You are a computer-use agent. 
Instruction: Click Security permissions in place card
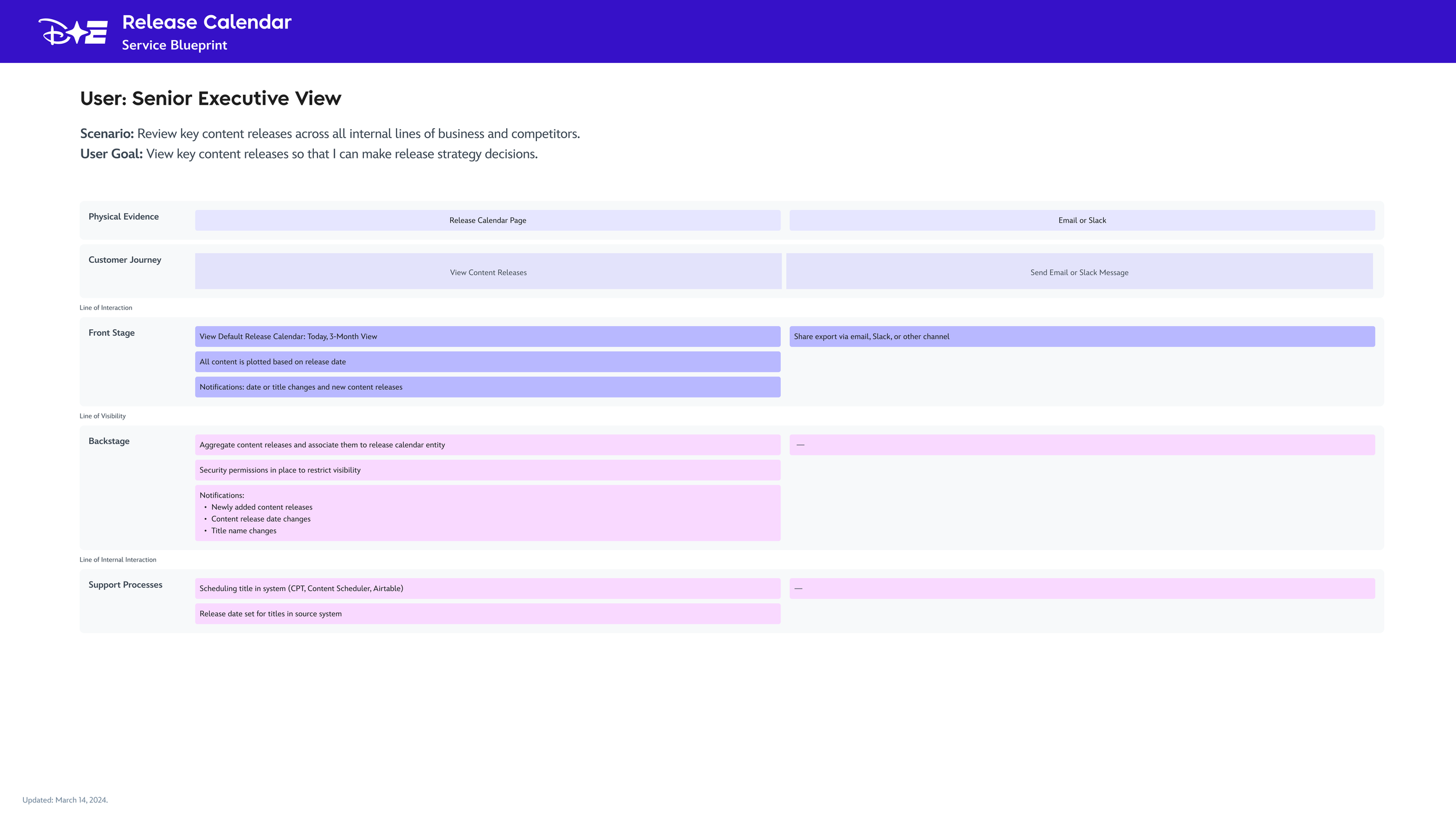[x=487, y=470]
